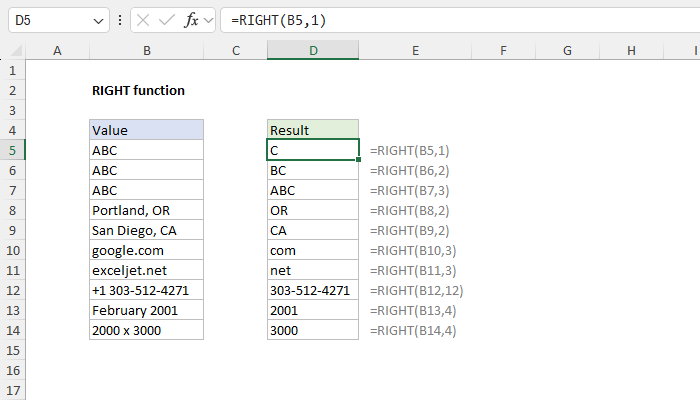Click formula text =RIGHT(B5,1) in column E
This screenshot has width=700, height=400.
409,150
